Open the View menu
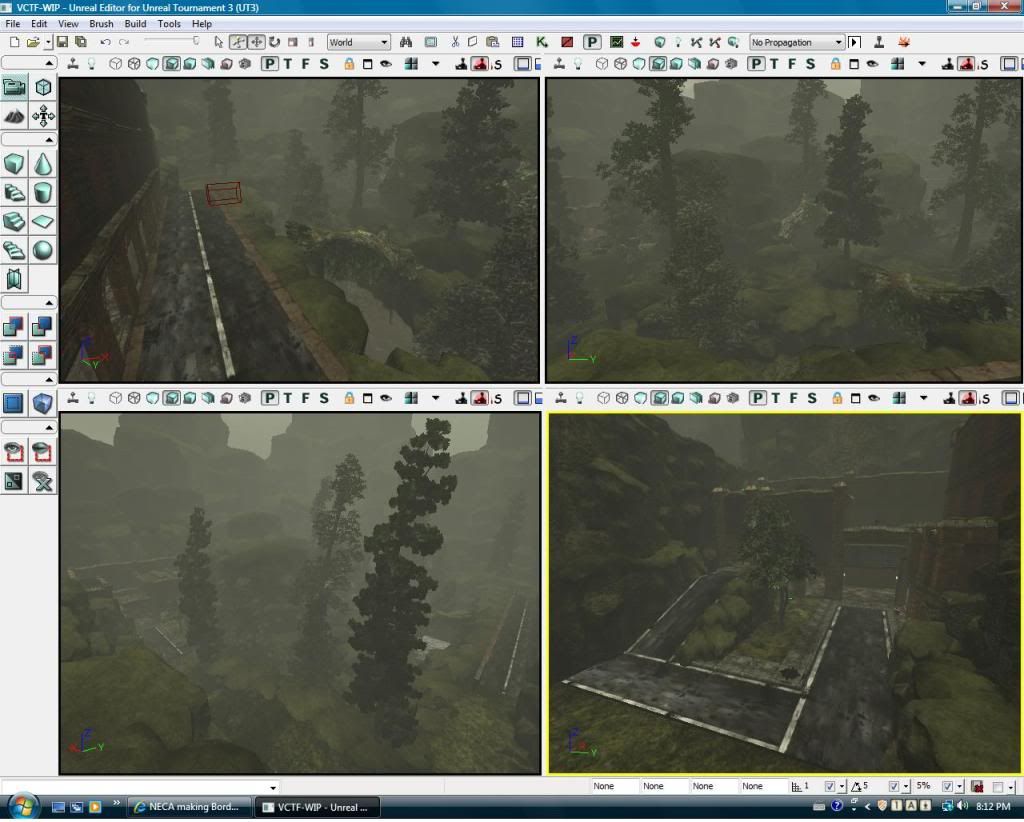1024x822 pixels. (x=68, y=24)
